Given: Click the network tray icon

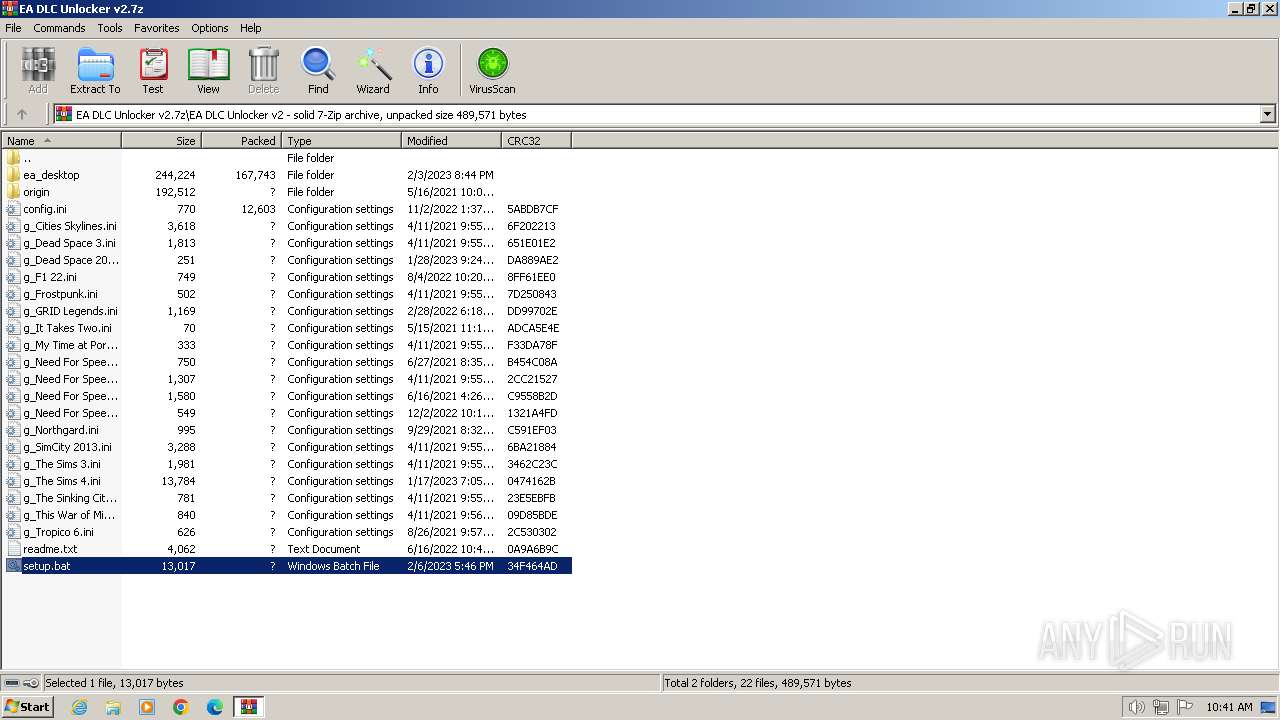Looking at the screenshot, I should pos(1161,707).
